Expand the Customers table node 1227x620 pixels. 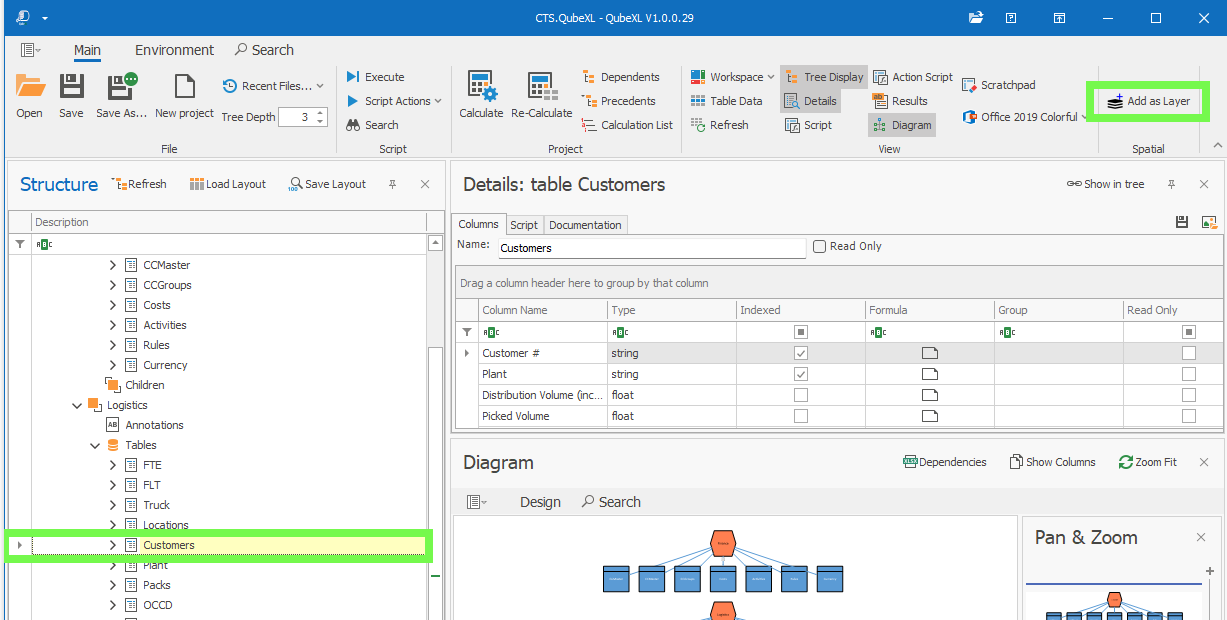113,545
